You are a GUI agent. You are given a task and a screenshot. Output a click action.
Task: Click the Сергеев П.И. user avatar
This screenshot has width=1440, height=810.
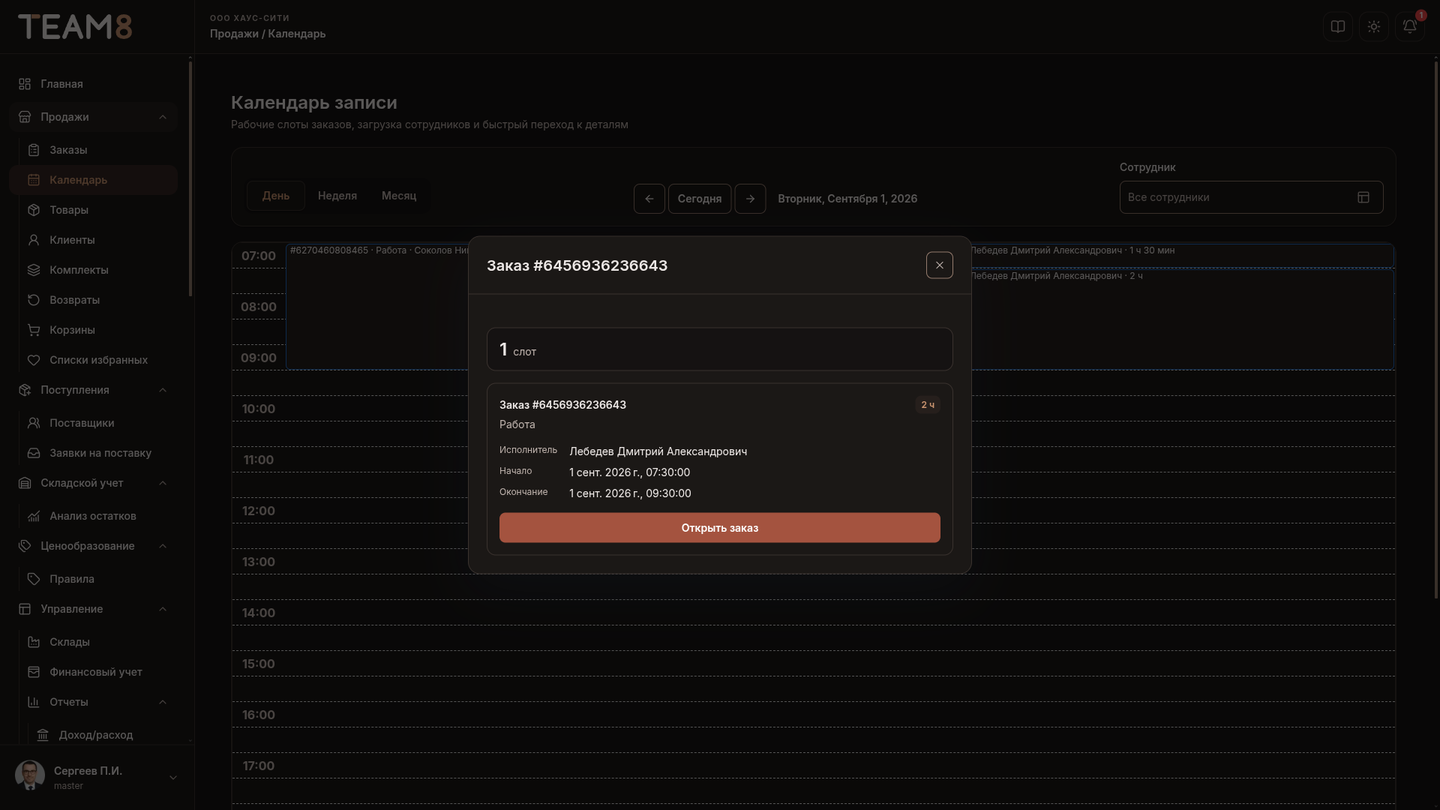tap(30, 776)
